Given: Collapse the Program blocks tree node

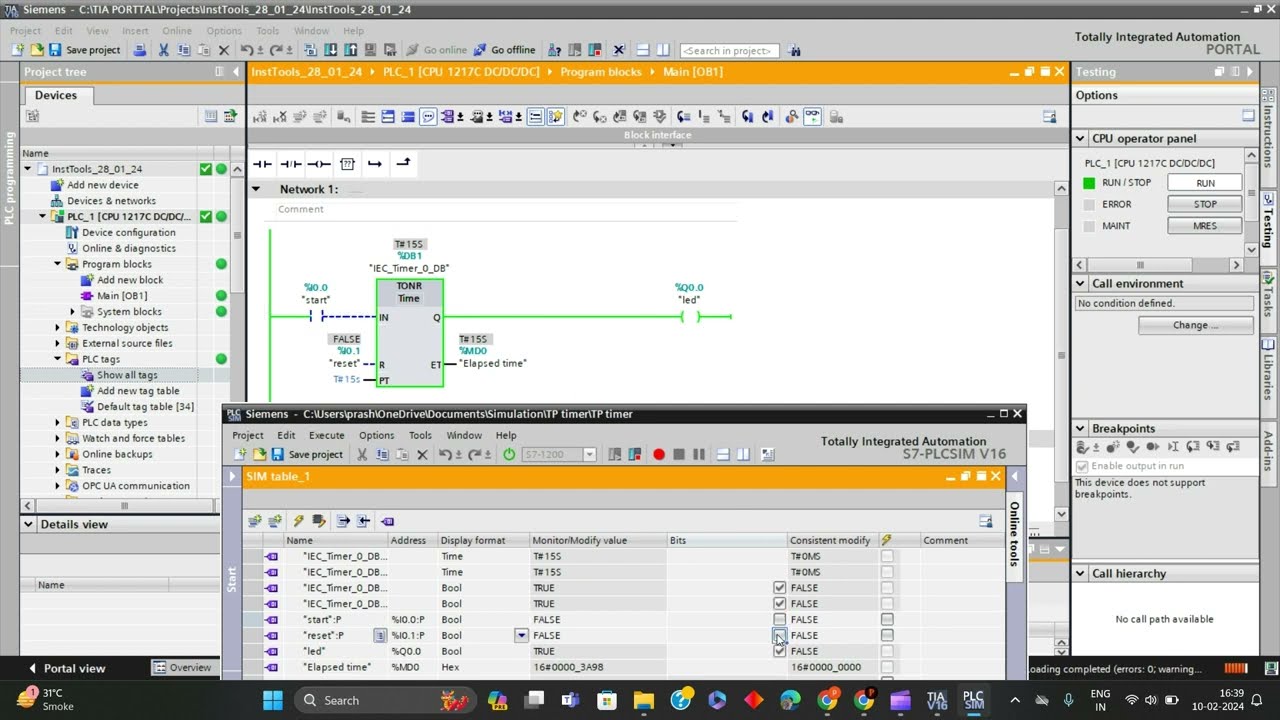Looking at the screenshot, I should click(x=58, y=264).
